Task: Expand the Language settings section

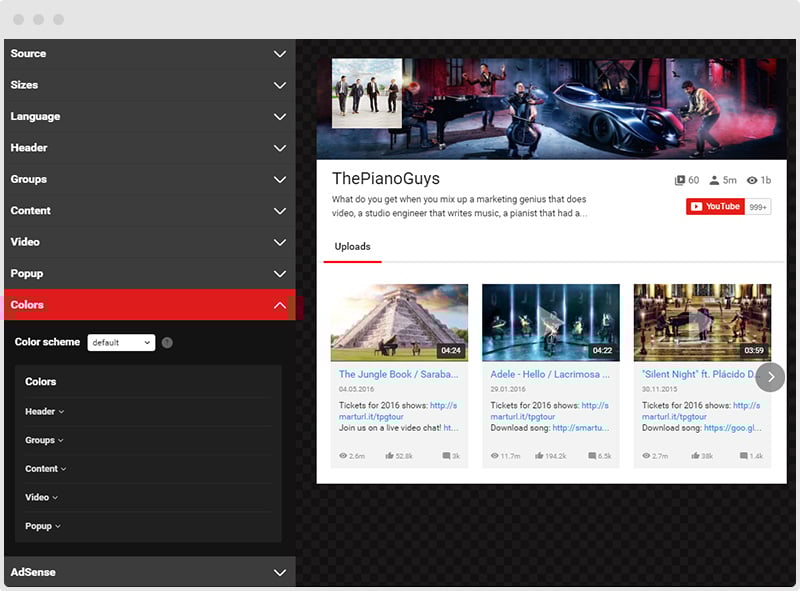Action: 149,116
